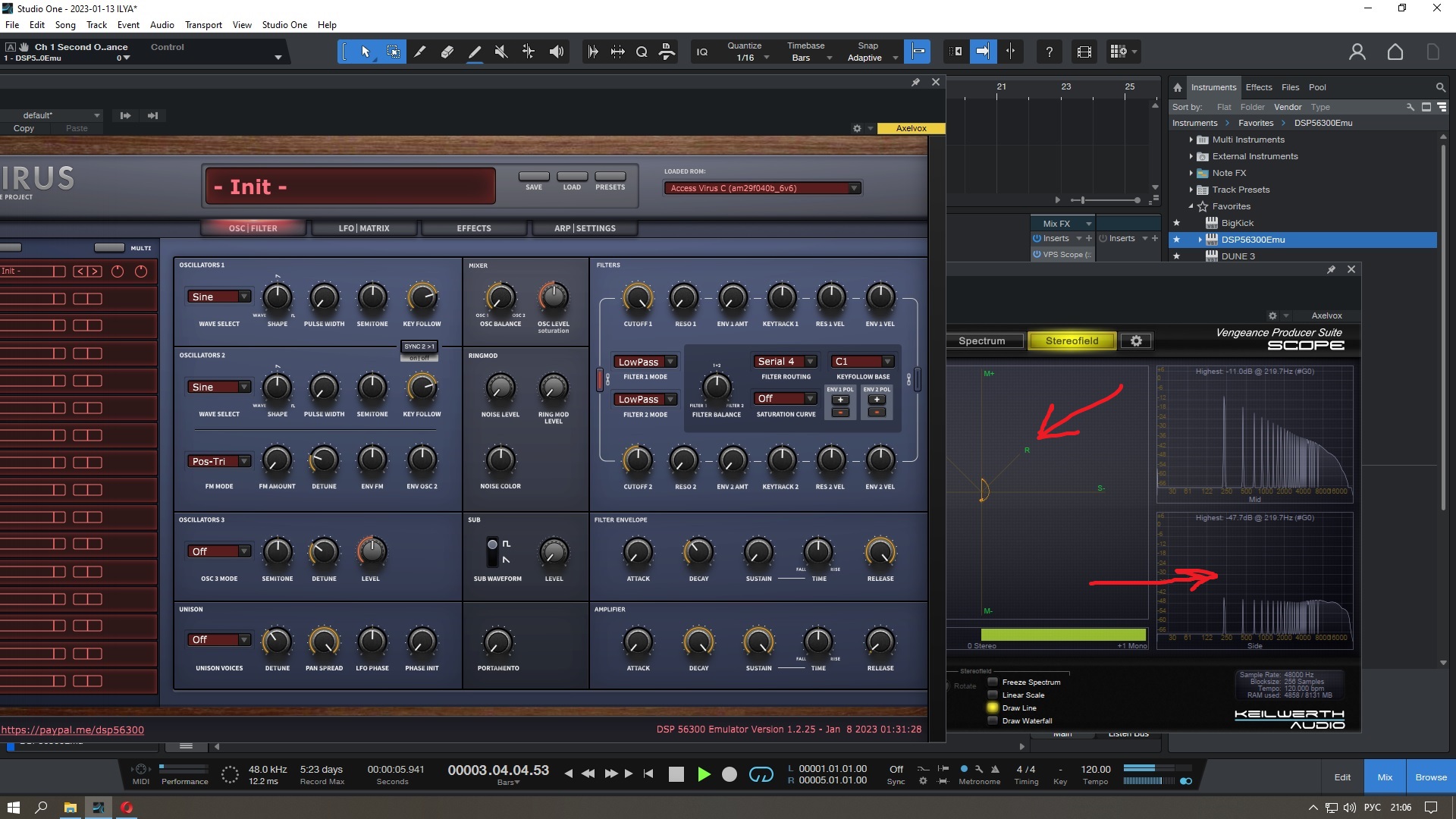
Task: Select the Listen (speaker) tool
Action: click(x=556, y=52)
